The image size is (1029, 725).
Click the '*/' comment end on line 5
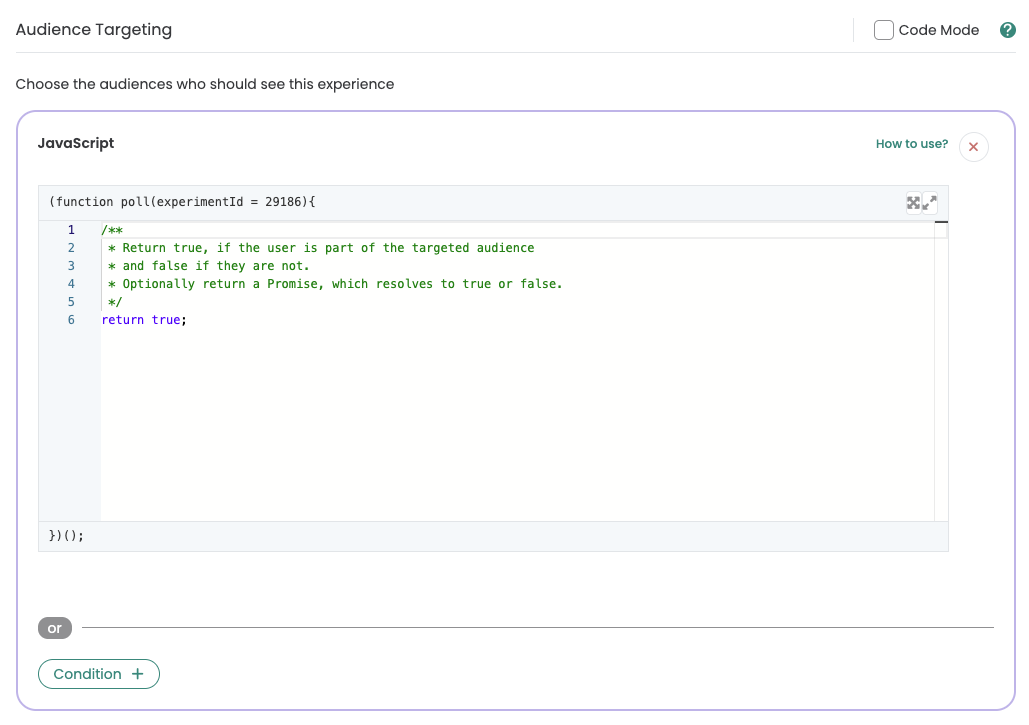115,302
